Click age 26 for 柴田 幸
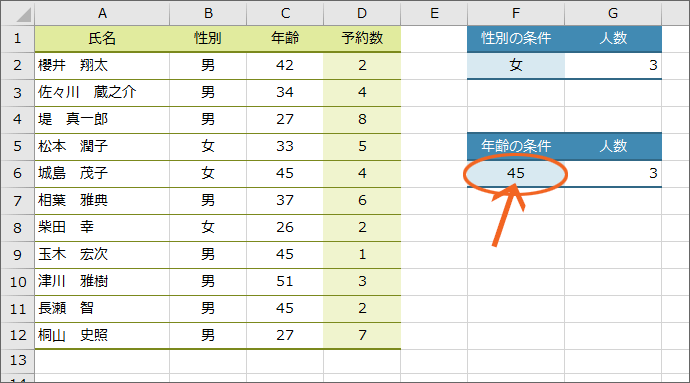 click(x=285, y=228)
